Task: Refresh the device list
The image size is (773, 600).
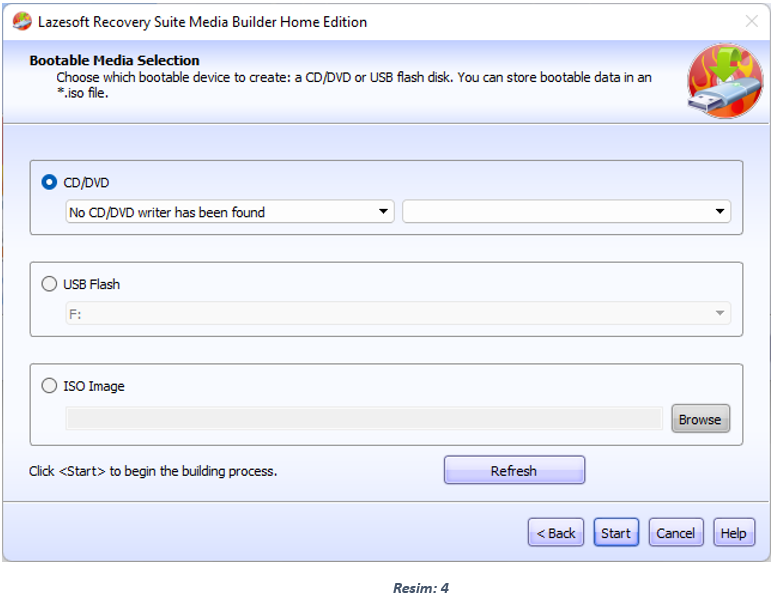Action: (x=514, y=471)
